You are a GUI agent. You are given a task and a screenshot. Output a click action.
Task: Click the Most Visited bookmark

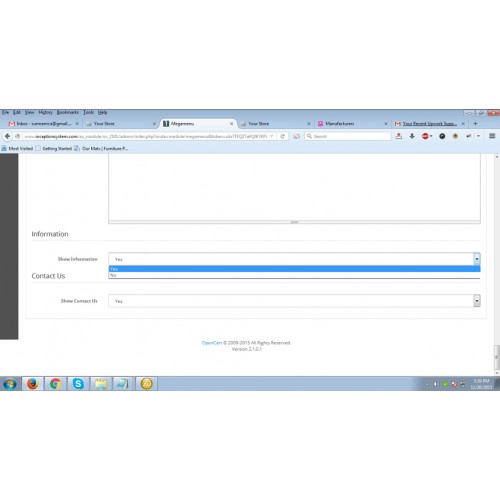point(17,148)
